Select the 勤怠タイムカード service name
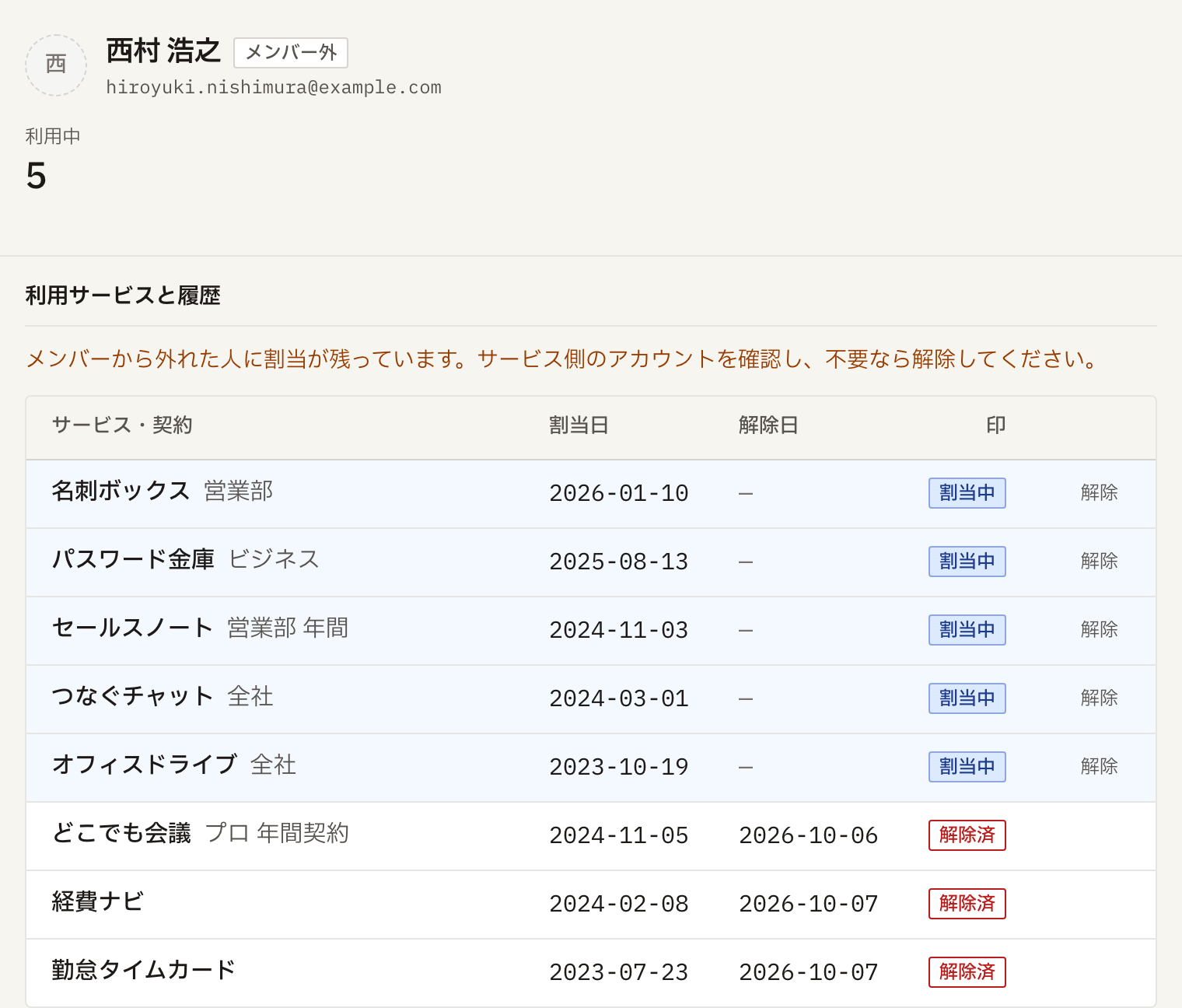1182x1008 pixels. click(x=144, y=970)
